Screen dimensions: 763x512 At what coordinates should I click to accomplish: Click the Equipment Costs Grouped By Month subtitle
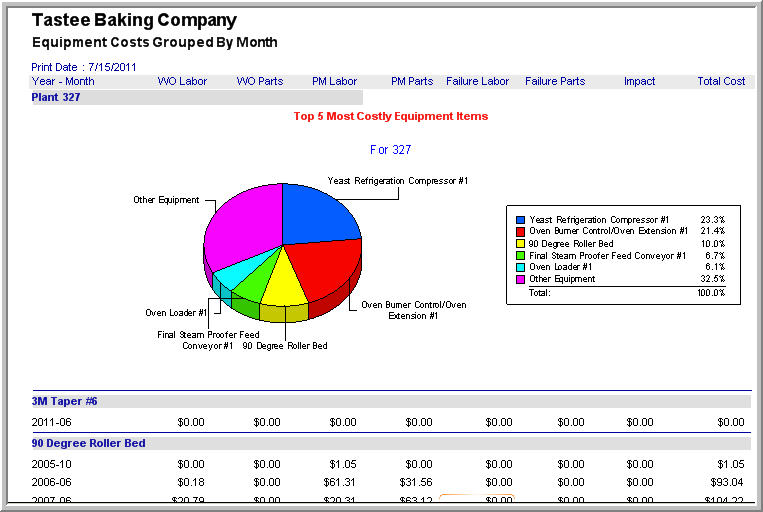point(155,42)
